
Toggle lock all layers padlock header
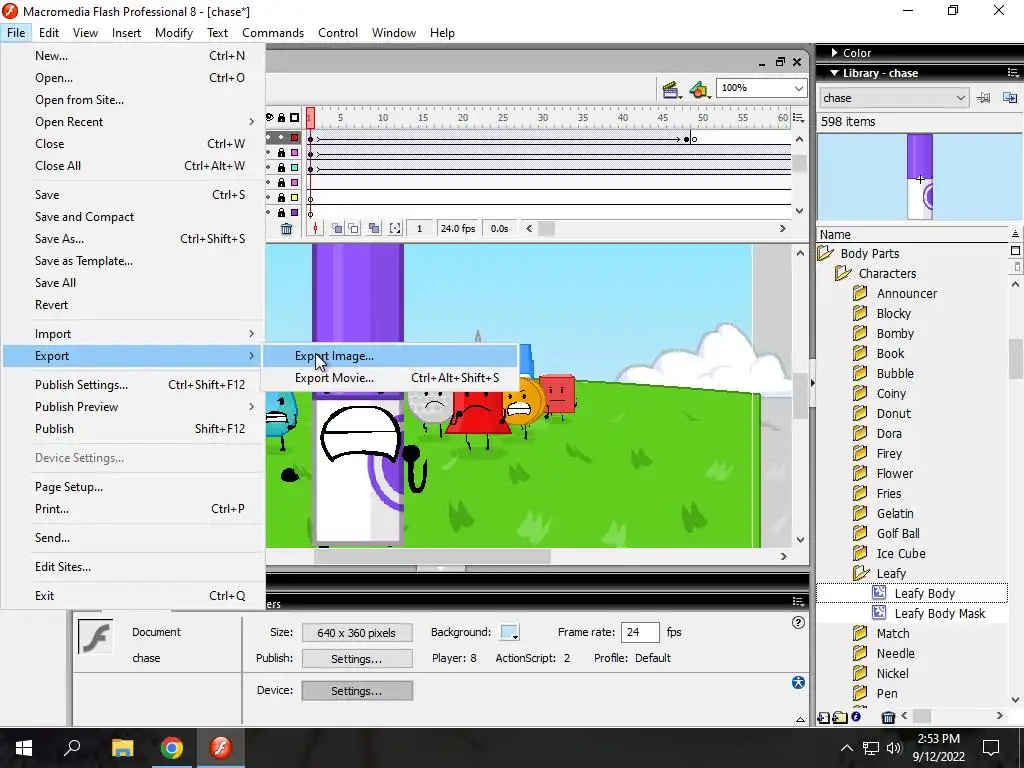point(281,118)
